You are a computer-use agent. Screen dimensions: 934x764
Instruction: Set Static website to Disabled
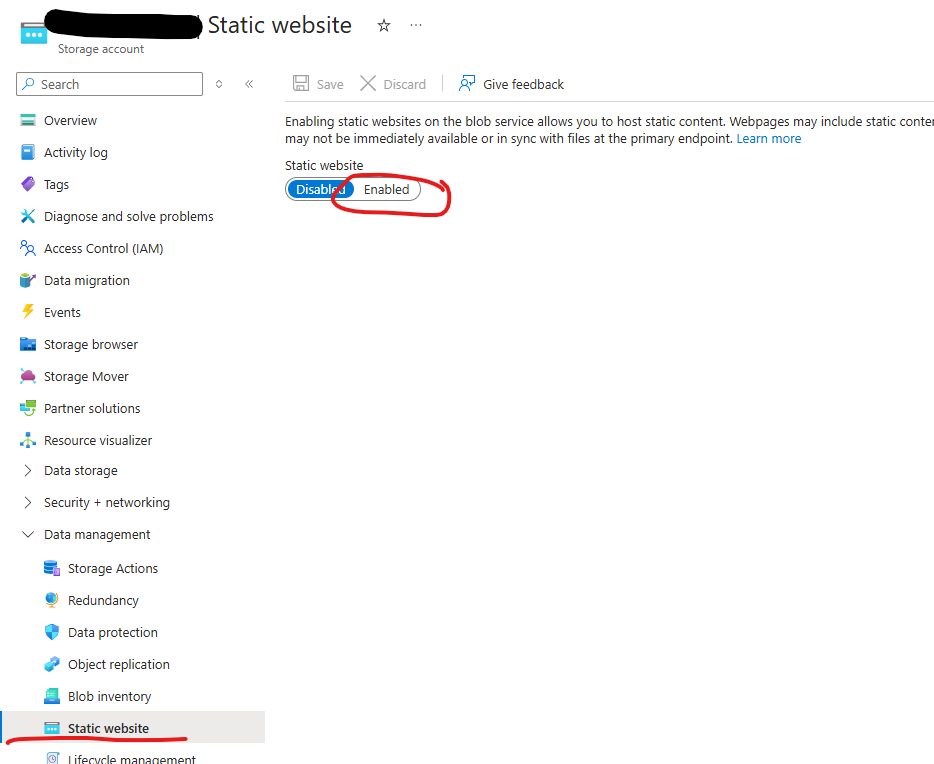[317, 189]
